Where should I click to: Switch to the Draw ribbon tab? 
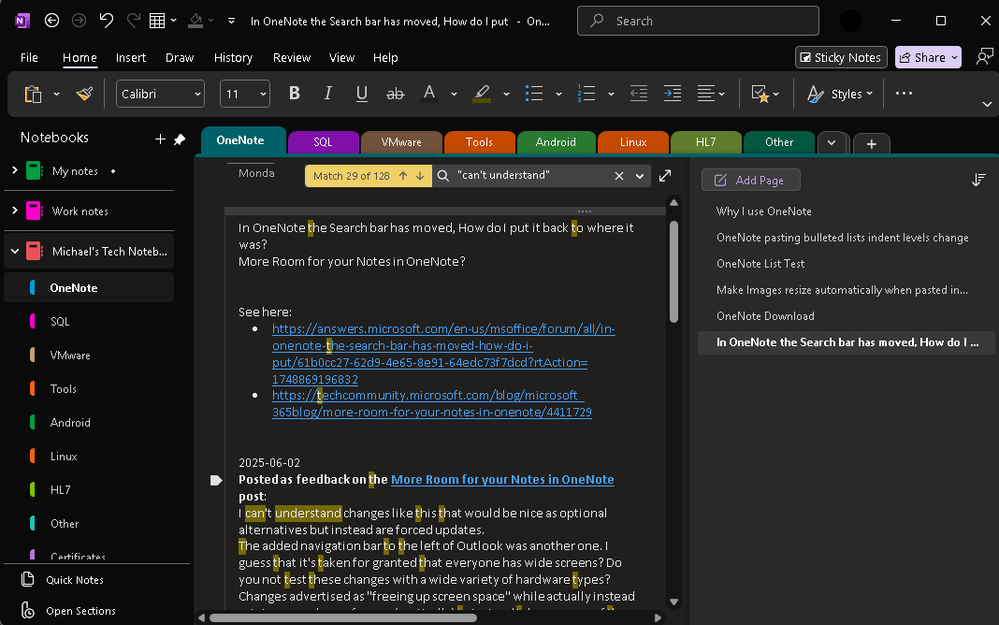point(180,57)
